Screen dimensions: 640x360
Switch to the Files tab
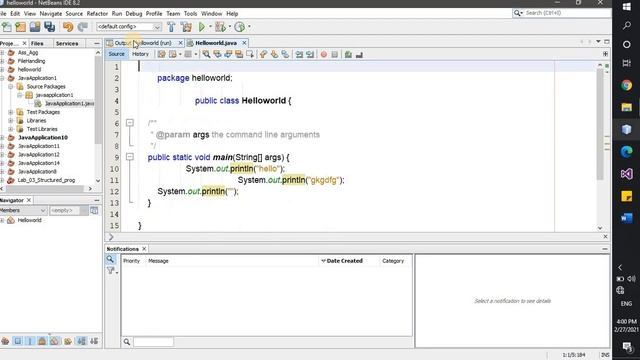pyautogui.click(x=37, y=43)
